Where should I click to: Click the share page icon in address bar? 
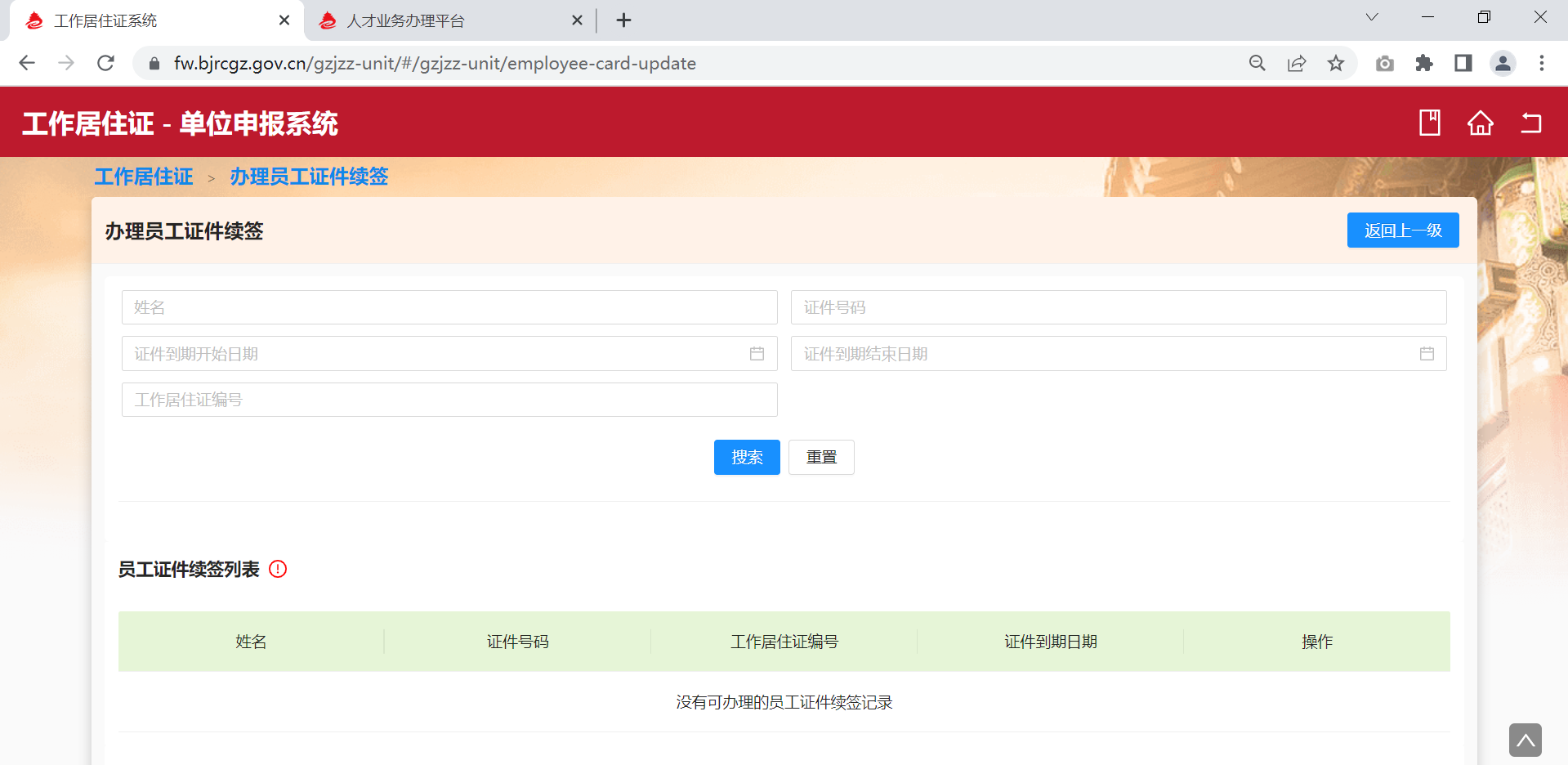pos(1296,64)
